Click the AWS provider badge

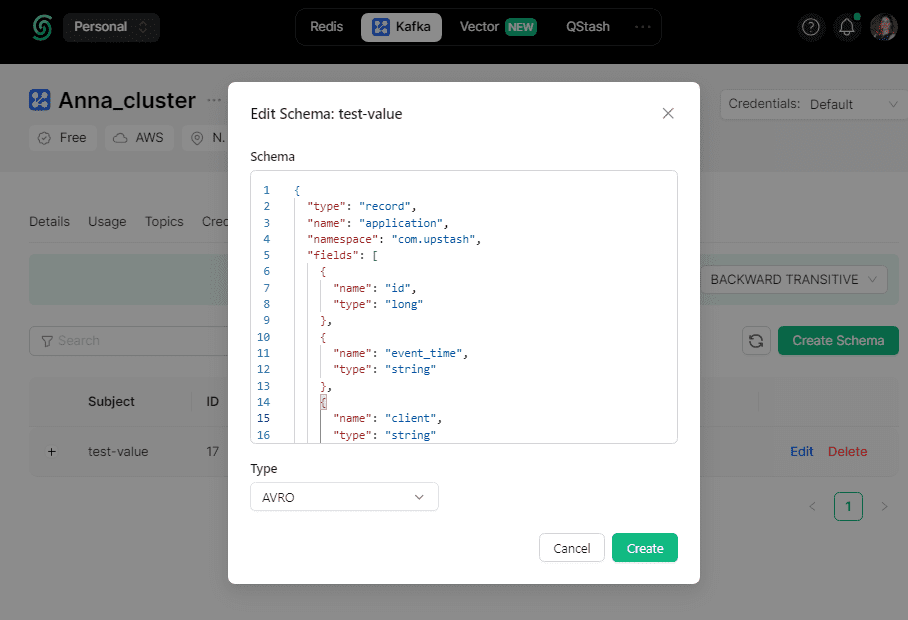(x=139, y=138)
